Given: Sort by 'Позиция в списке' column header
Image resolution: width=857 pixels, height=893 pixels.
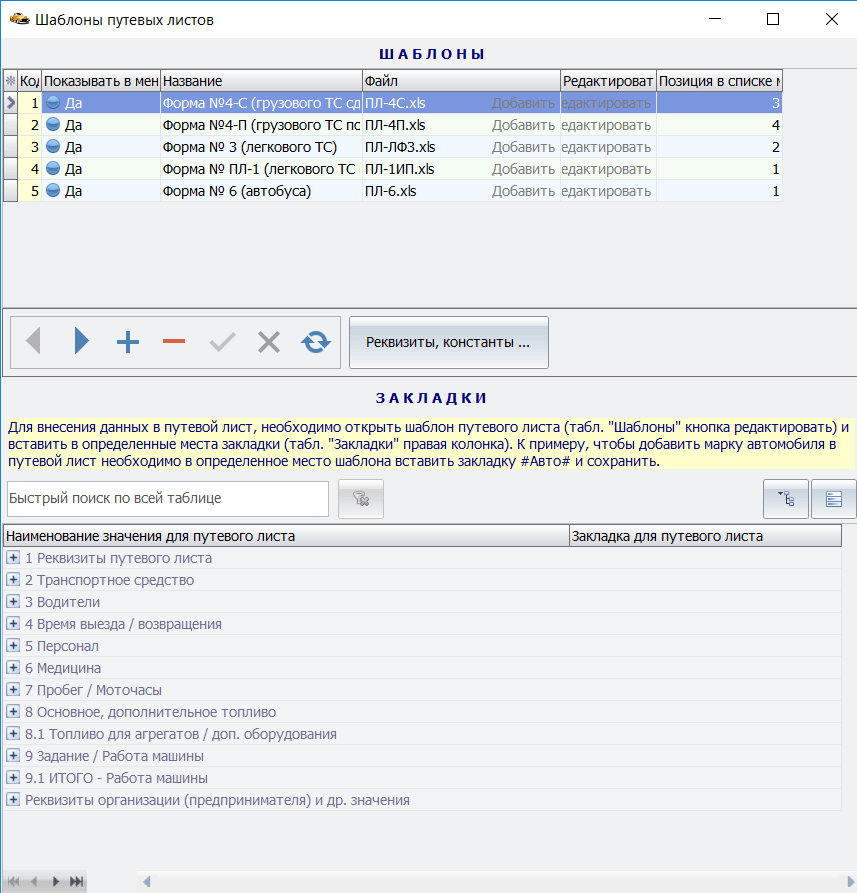Looking at the screenshot, I should click(x=719, y=81).
